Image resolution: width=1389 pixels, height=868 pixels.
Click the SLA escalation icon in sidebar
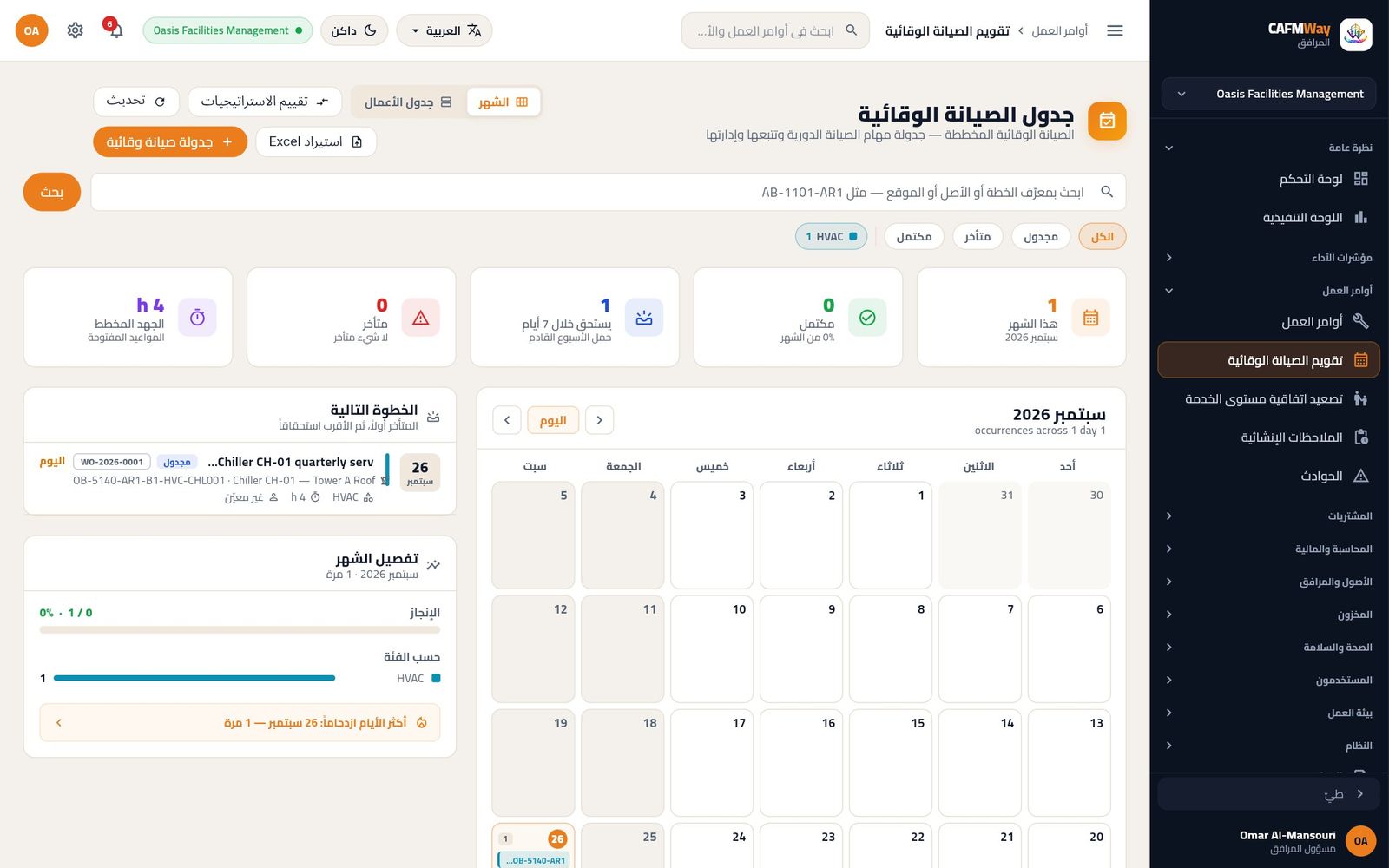click(1360, 398)
